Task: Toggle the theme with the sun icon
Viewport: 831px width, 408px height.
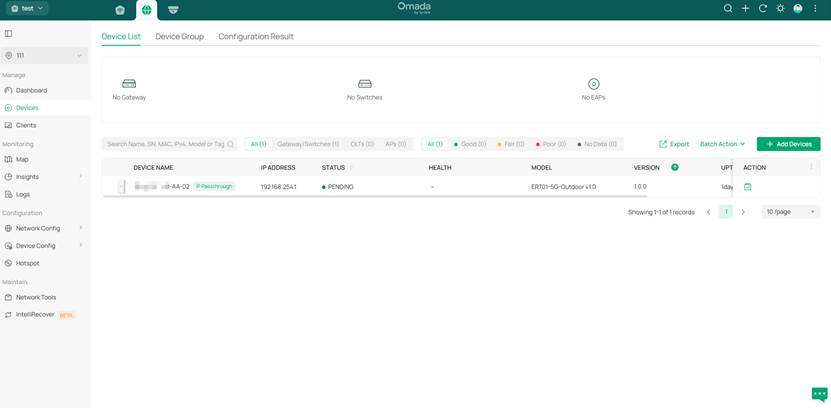Action: 780,9
